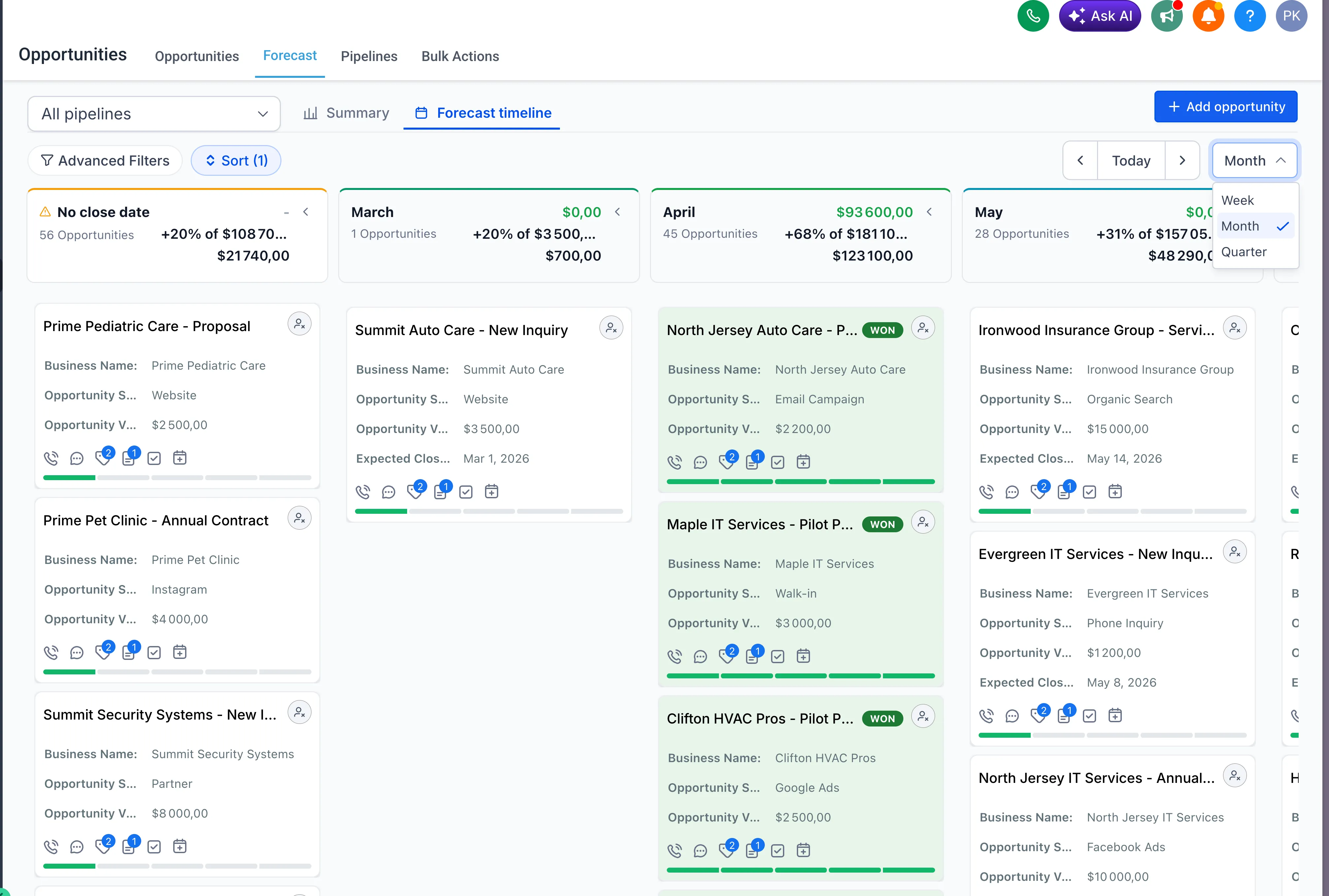Collapse the April column with its chevron

[x=929, y=212]
